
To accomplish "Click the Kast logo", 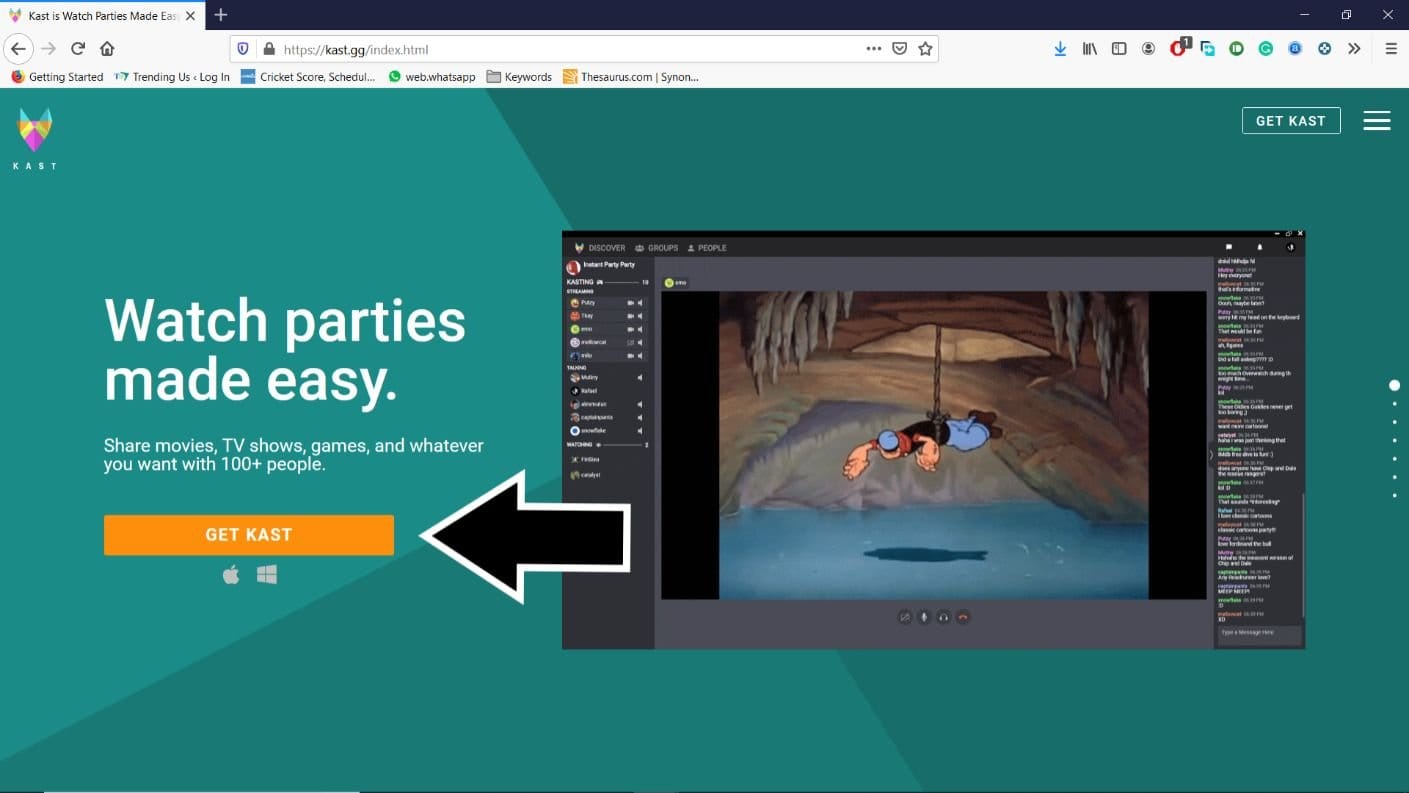I will [35, 138].
